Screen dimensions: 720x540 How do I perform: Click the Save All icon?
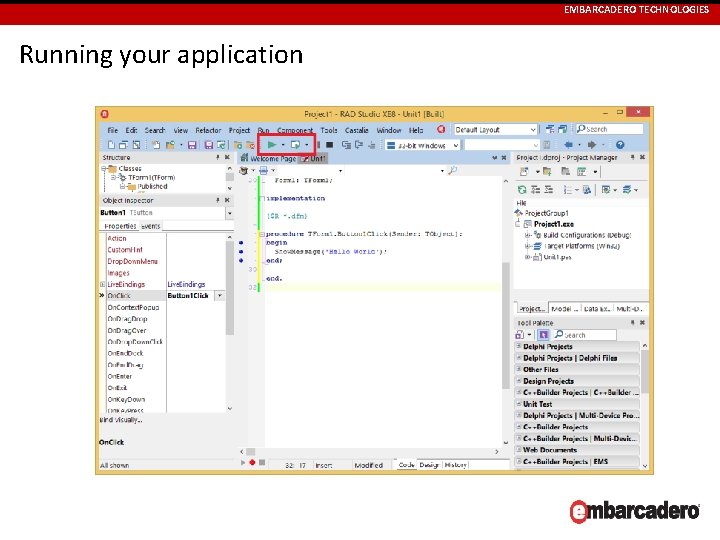pos(208,145)
